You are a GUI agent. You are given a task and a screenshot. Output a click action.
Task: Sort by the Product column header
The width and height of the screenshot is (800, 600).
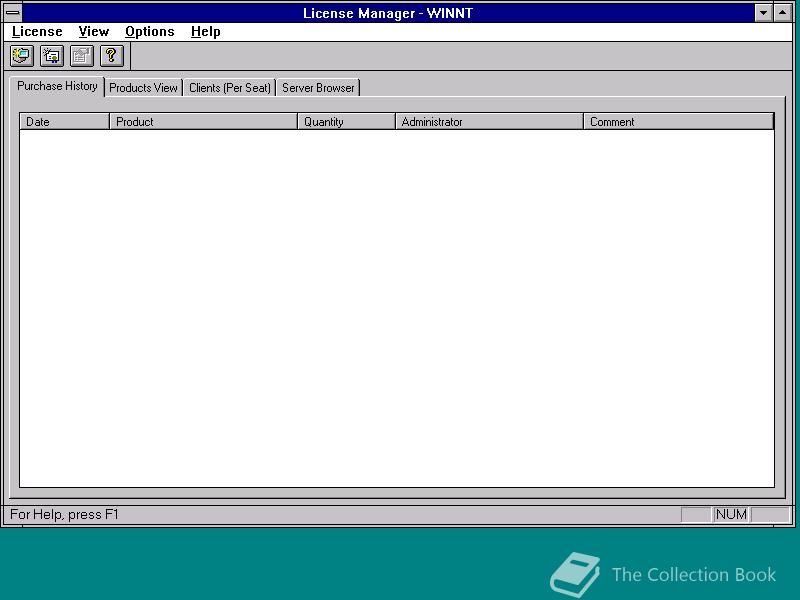point(204,121)
